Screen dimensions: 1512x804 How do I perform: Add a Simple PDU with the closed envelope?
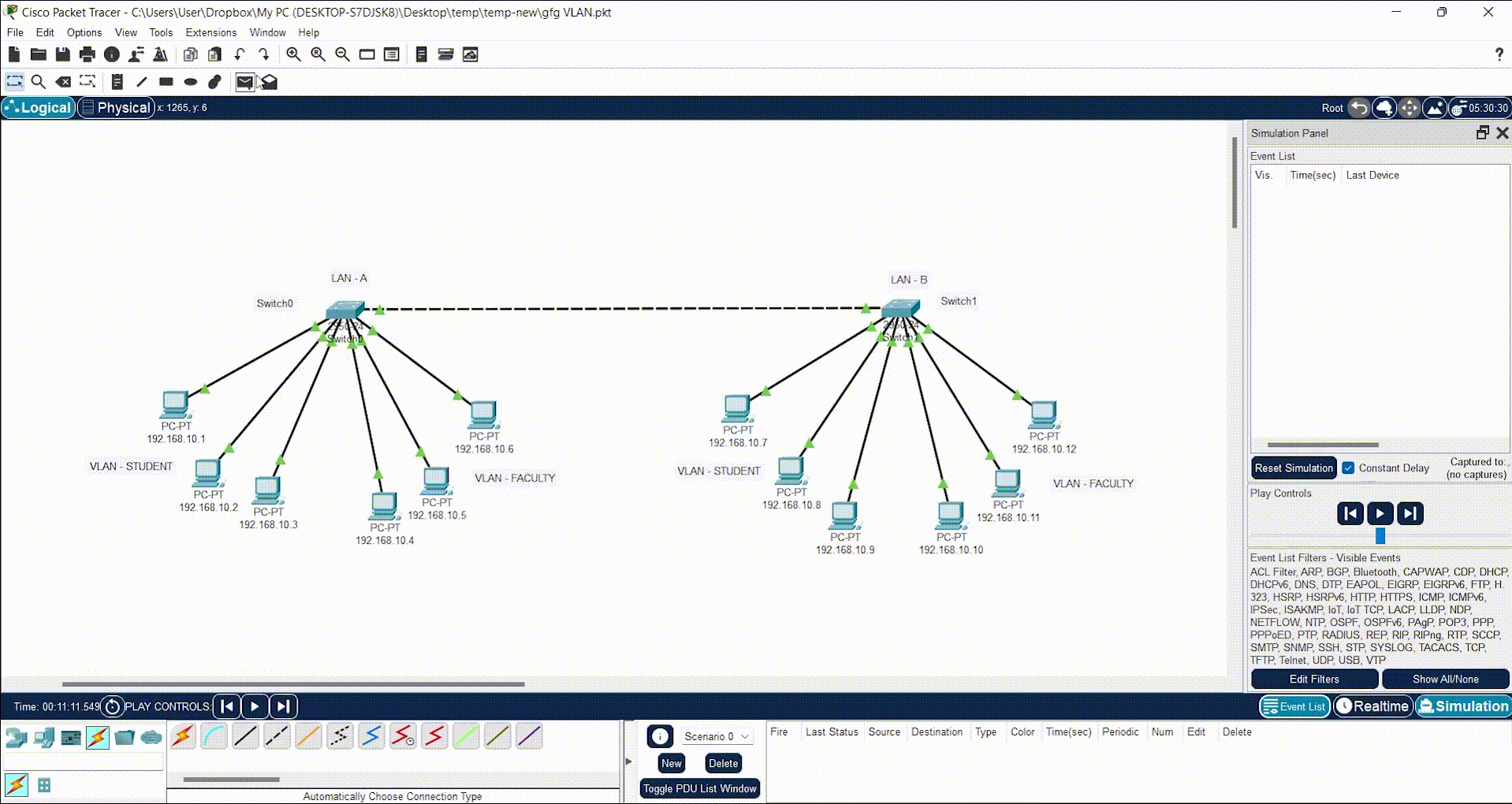pos(245,82)
